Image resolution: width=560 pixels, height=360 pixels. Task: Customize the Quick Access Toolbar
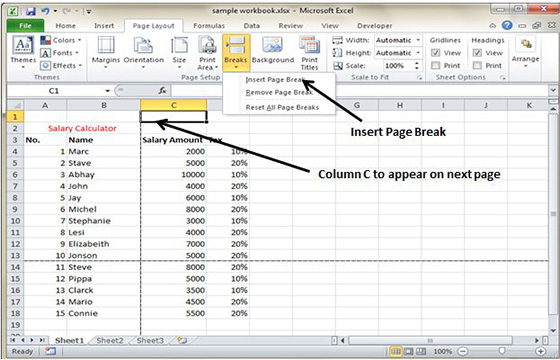click(x=89, y=12)
